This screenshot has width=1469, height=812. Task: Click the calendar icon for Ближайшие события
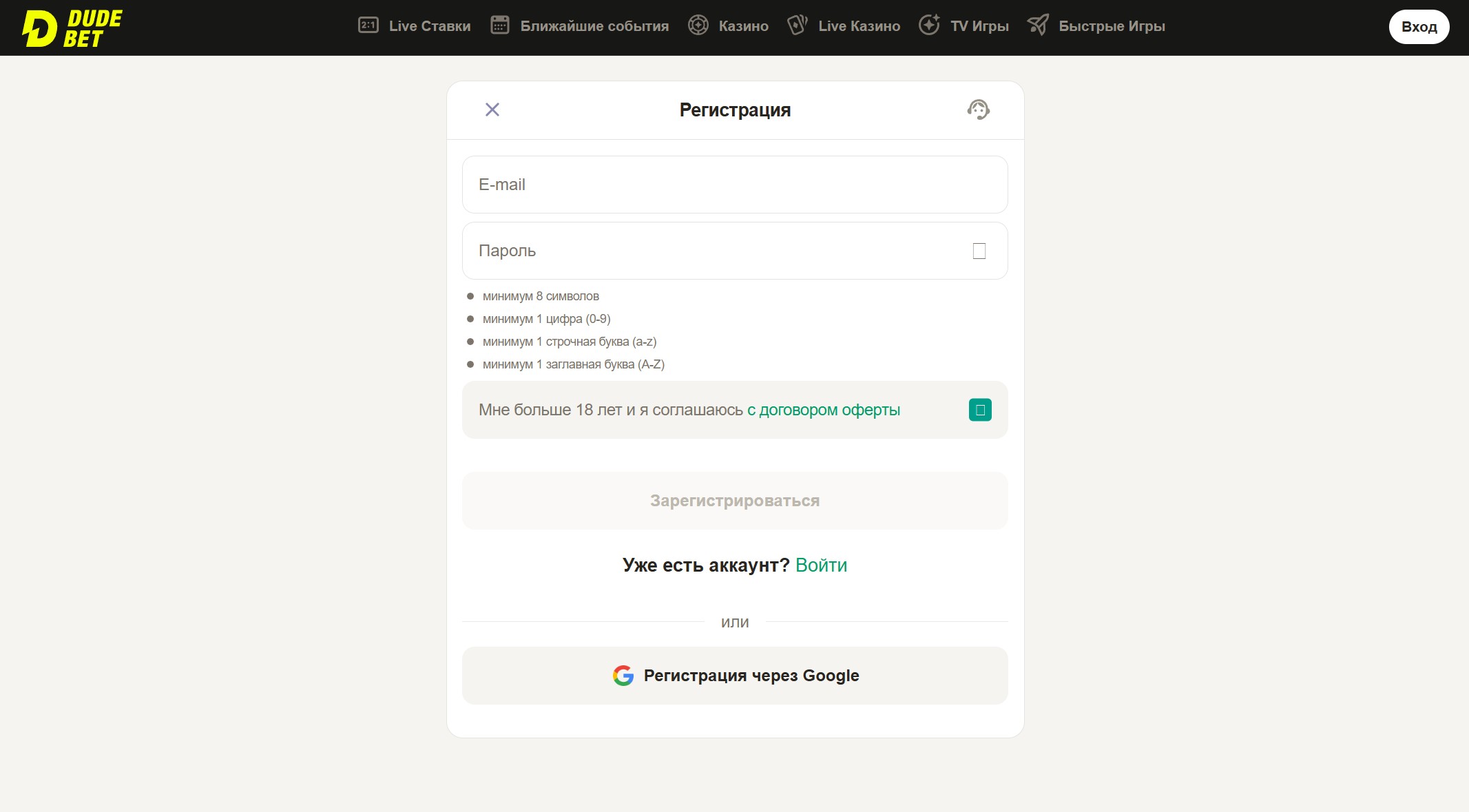(499, 25)
